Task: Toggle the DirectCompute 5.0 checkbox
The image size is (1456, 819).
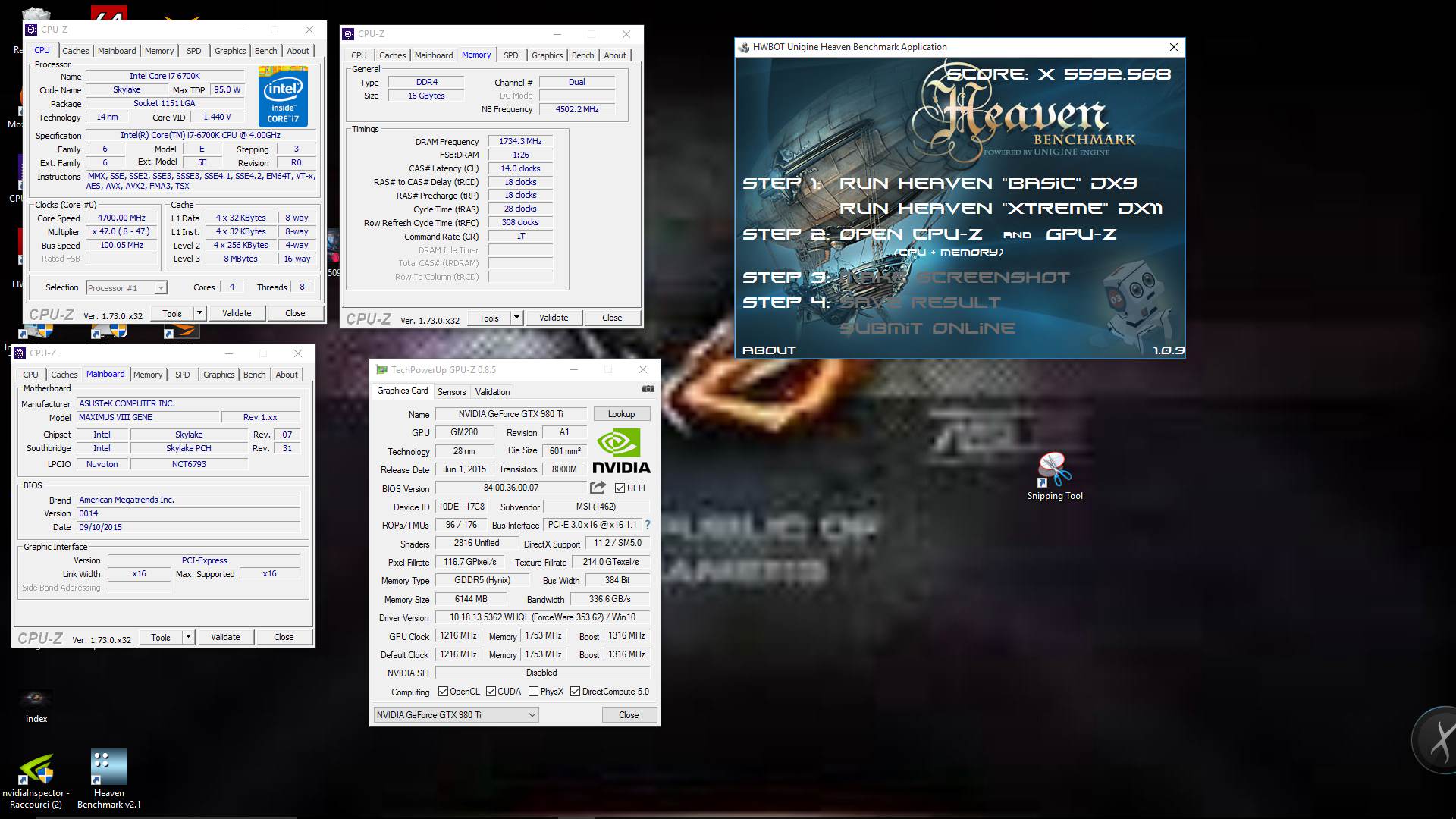Action: [x=576, y=692]
